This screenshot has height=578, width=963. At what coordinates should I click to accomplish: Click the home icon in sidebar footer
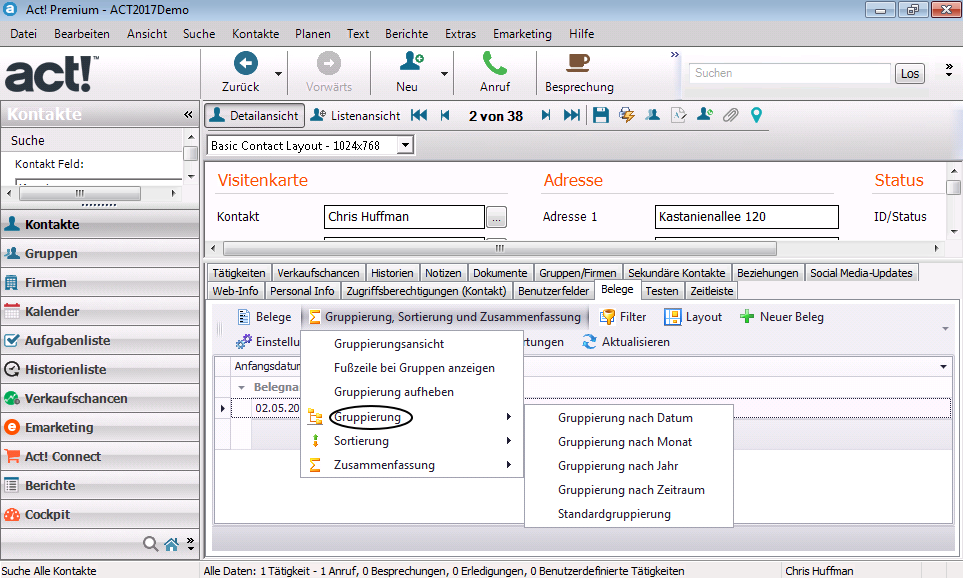pos(171,544)
